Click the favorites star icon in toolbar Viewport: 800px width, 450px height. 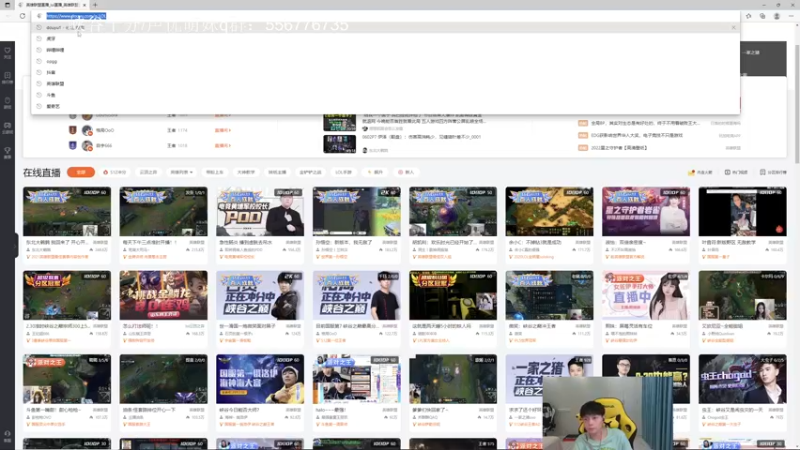pyautogui.click(x=748, y=16)
